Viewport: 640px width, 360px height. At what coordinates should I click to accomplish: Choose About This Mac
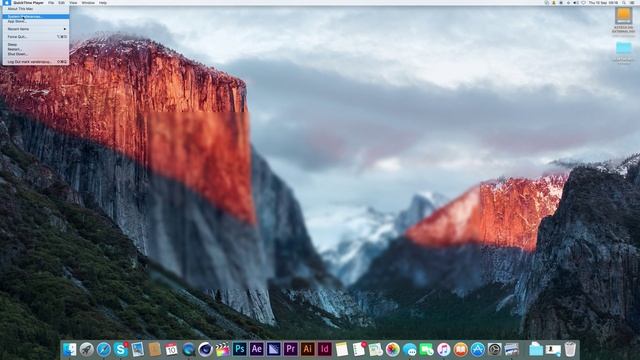pos(20,9)
